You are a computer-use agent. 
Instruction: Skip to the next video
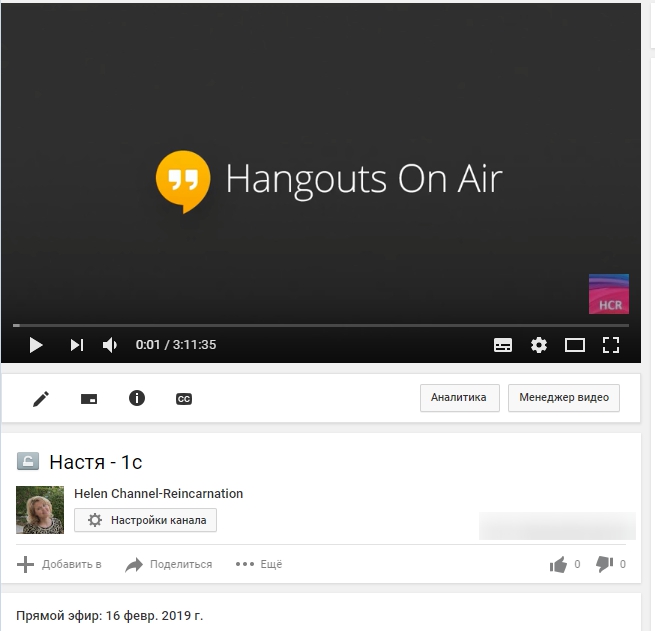coord(76,345)
